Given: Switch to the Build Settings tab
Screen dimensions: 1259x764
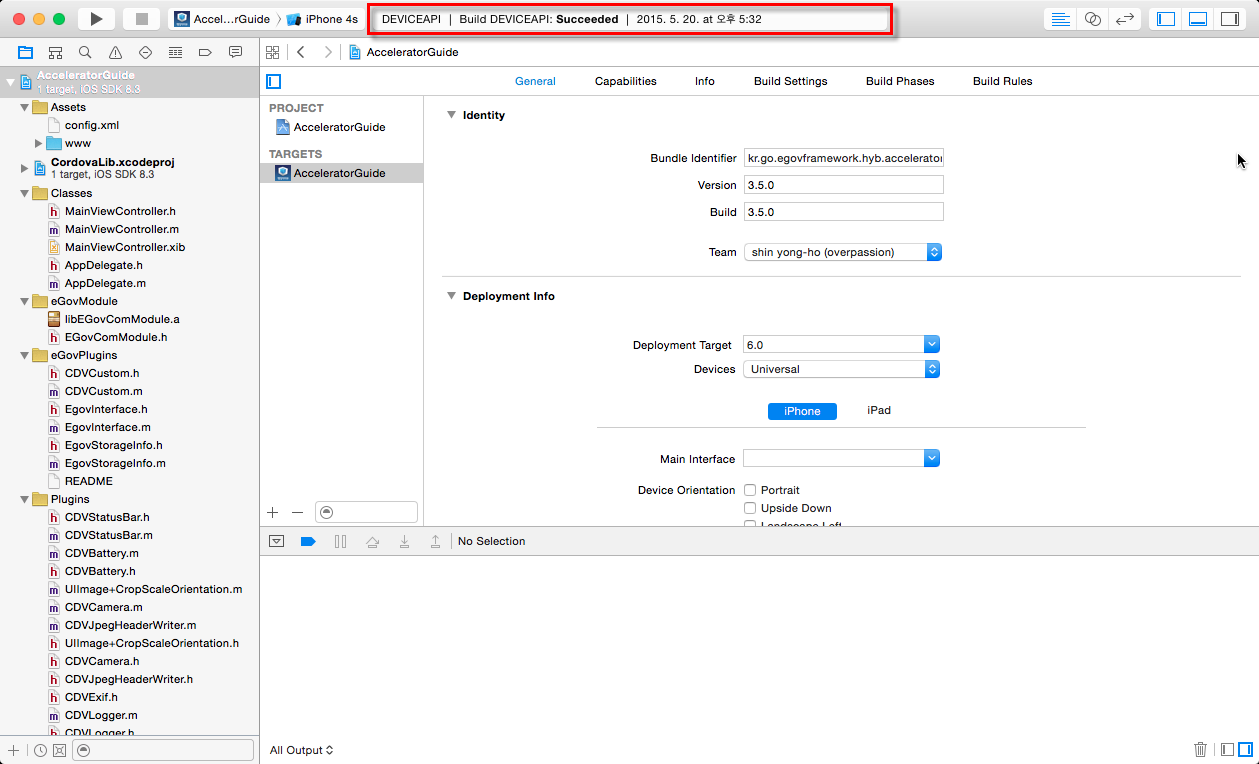Looking at the screenshot, I should click(790, 81).
